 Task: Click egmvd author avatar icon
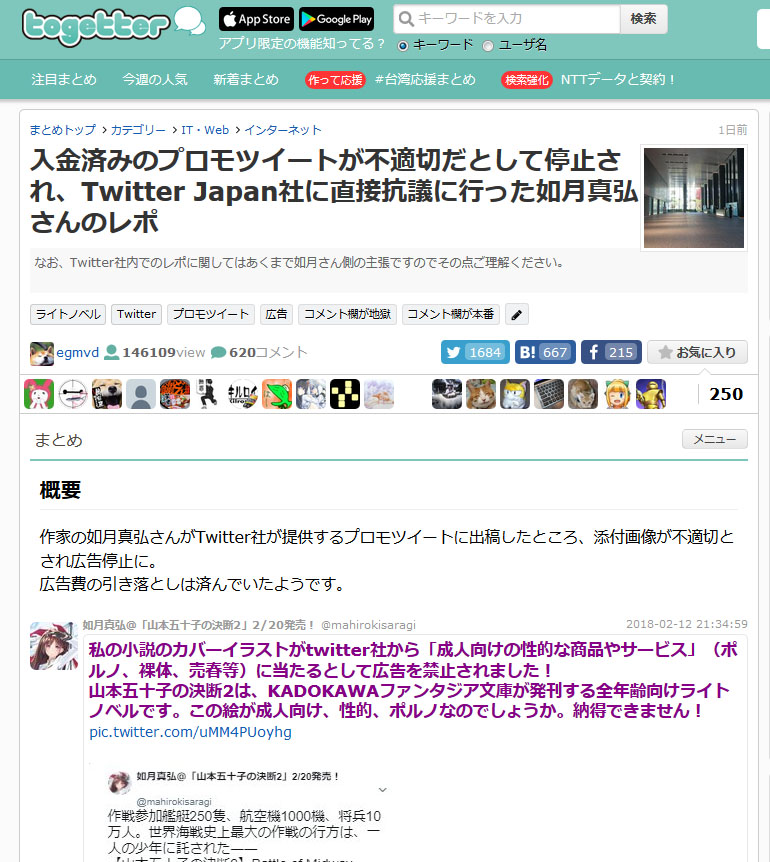(41, 353)
